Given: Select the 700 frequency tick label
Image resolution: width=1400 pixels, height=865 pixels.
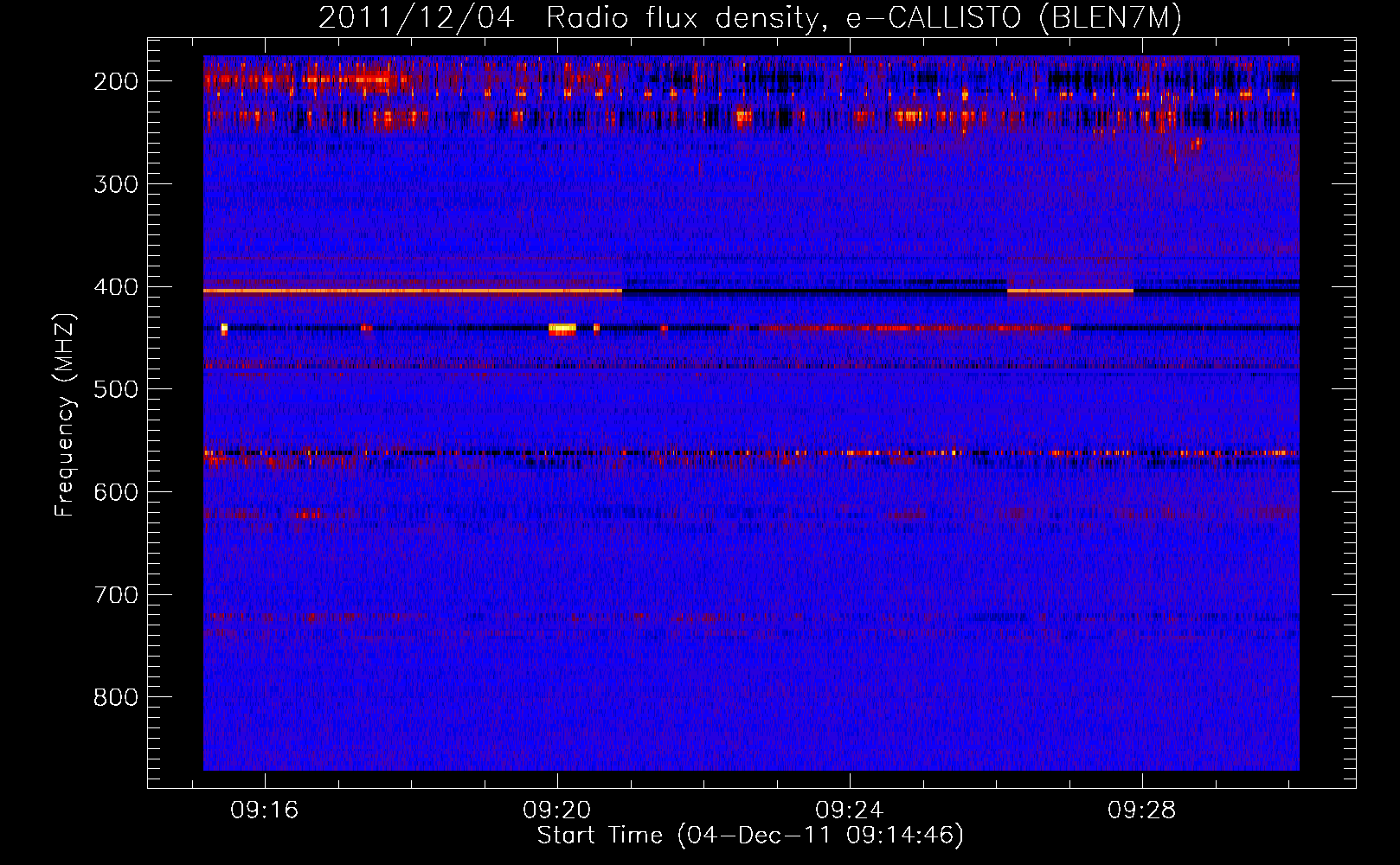Looking at the screenshot, I should (x=116, y=595).
